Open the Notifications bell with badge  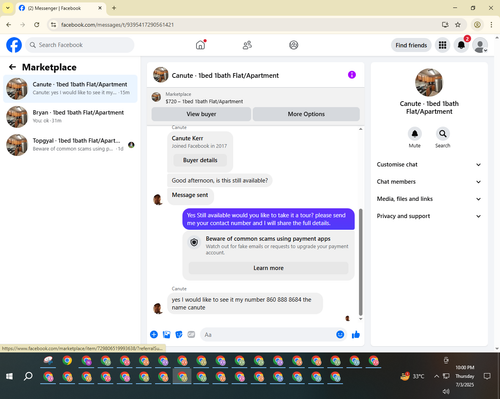[461, 45]
